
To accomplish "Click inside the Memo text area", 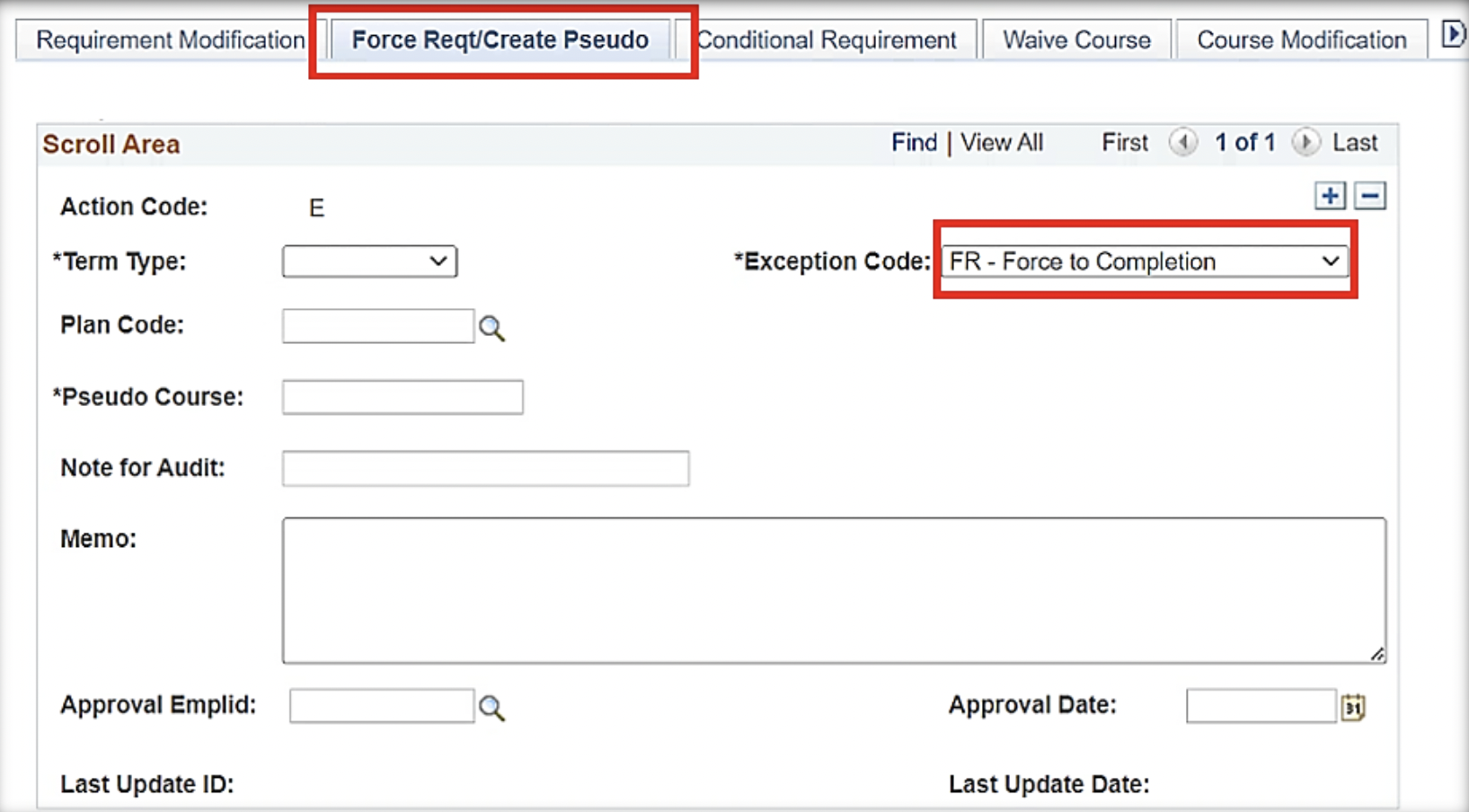I will [x=834, y=590].
